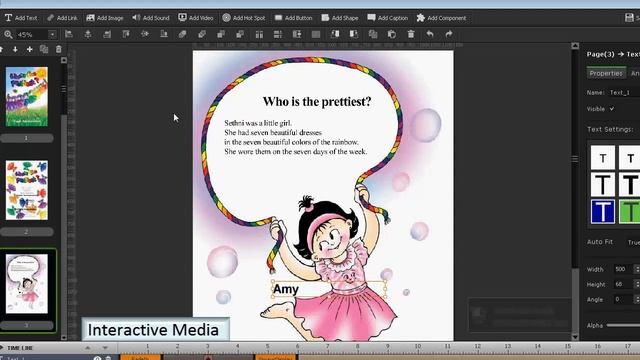Delete the Text_1 timeline row
The image size is (640, 360).
[108, 358]
